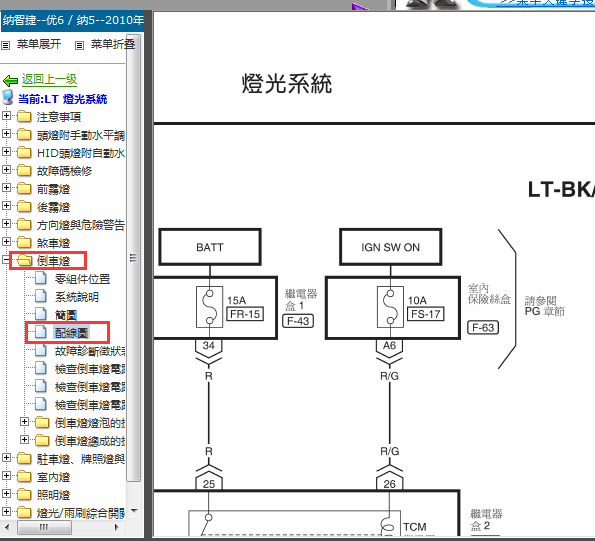
Task: Click the F-63 connector label
Action: click(483, 327)
